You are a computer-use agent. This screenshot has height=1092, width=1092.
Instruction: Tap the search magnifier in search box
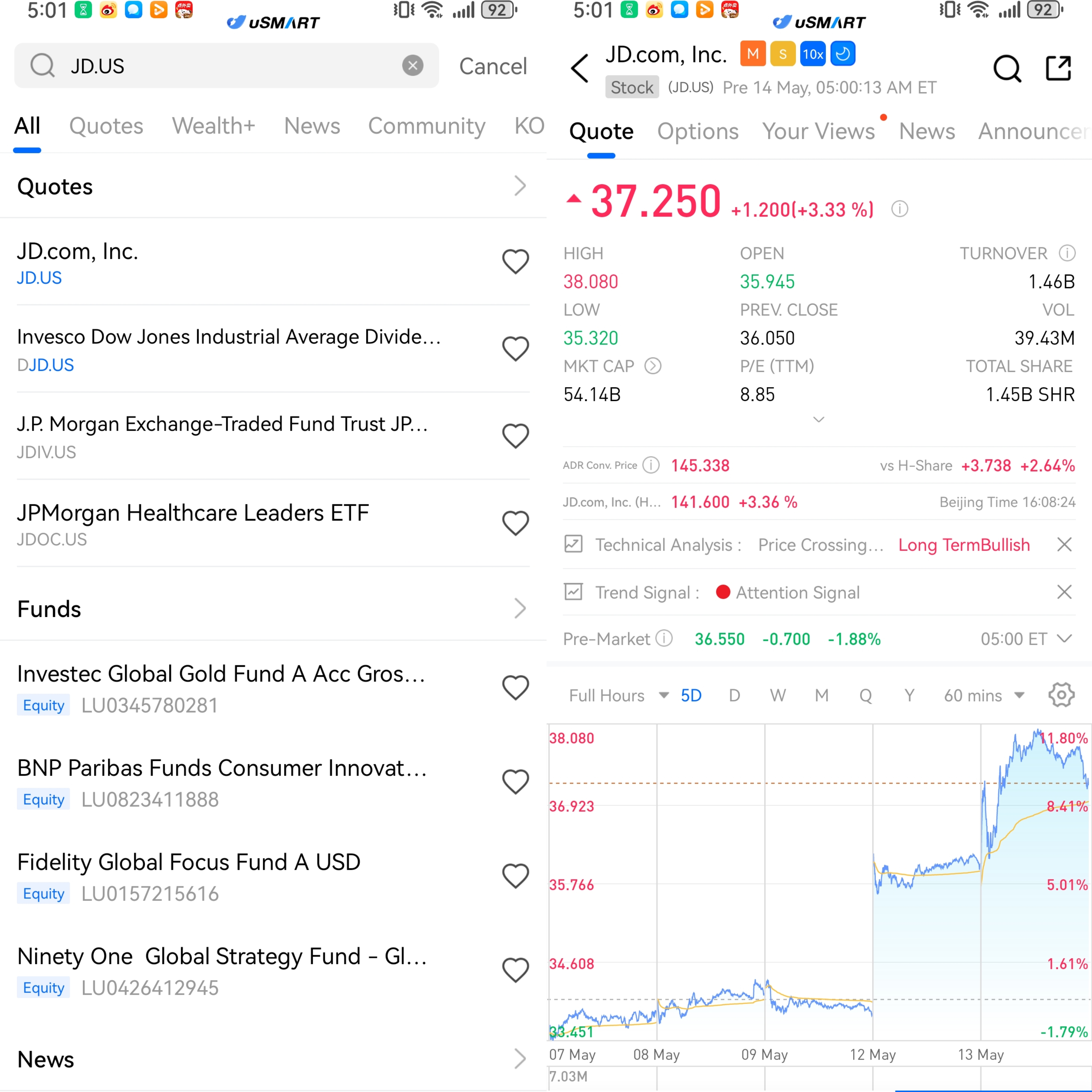tap(42, 66)
